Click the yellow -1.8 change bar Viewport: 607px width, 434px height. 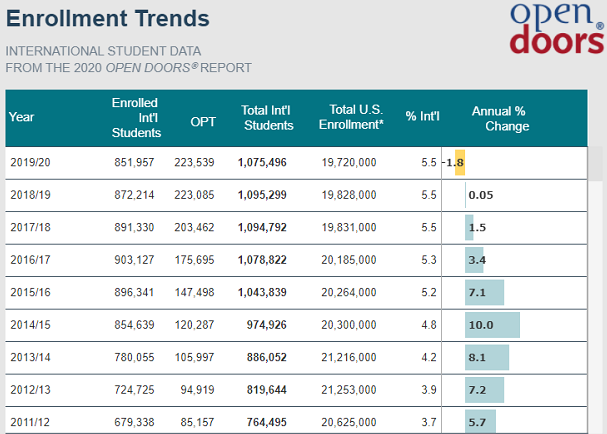tap(460, 162)
